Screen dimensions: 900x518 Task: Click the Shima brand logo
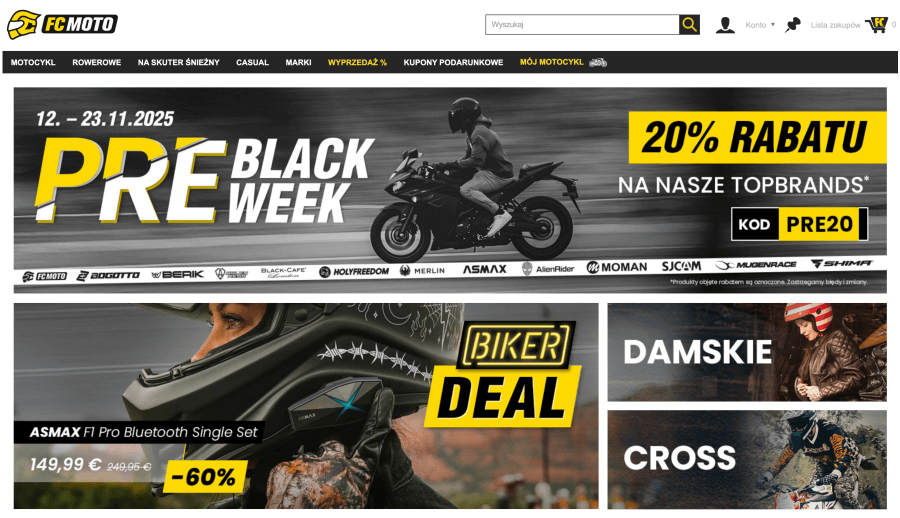click(841, 263)
